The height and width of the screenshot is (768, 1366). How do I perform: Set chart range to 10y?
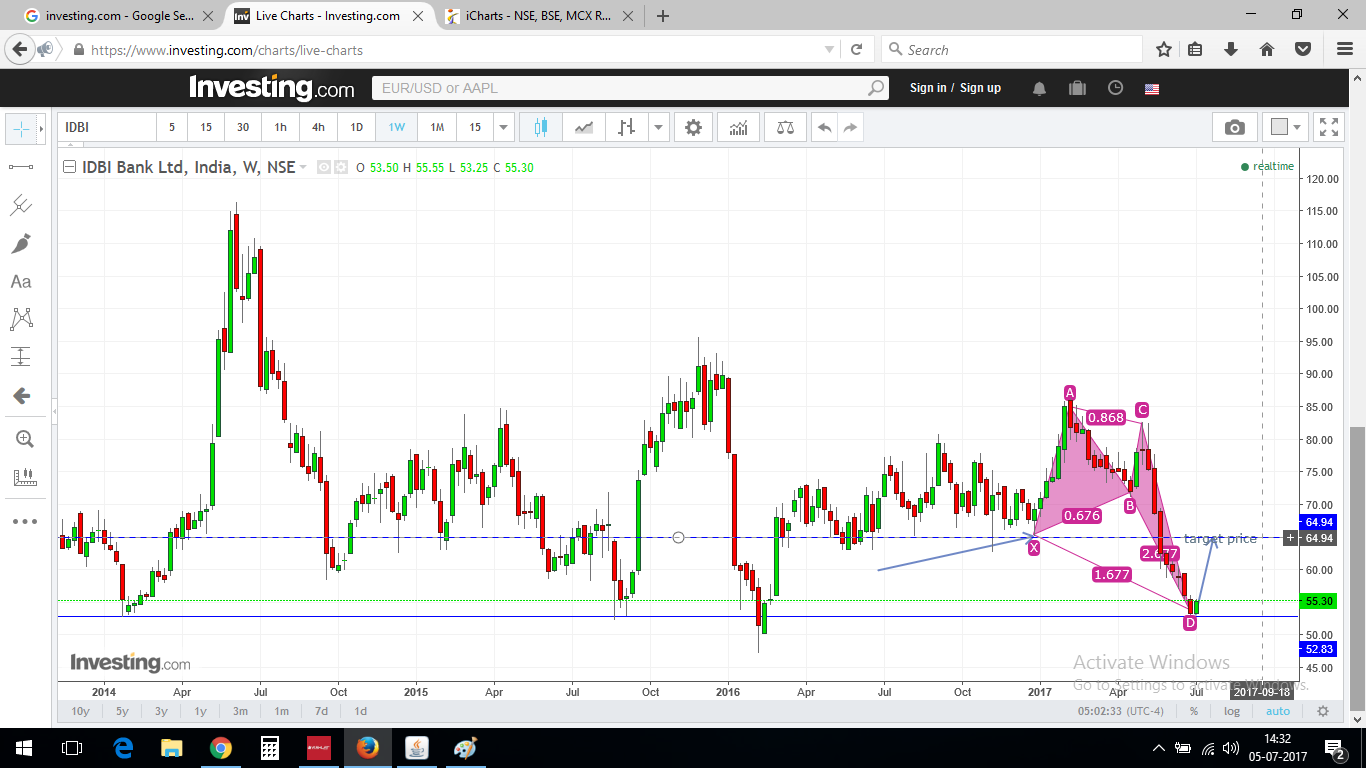coord(81,711)
